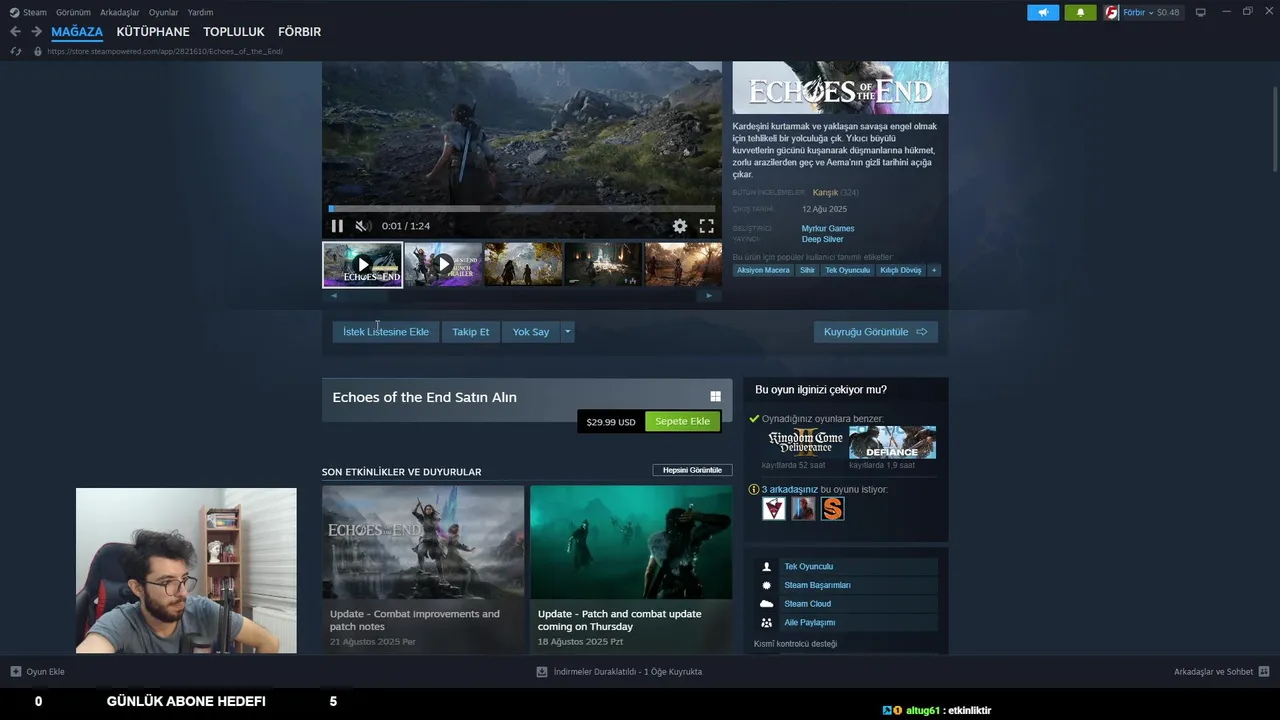The image size is (1280, 720).
Task: Expand the Yok Say dropdown arrow
Action: (x=567, y=332)
